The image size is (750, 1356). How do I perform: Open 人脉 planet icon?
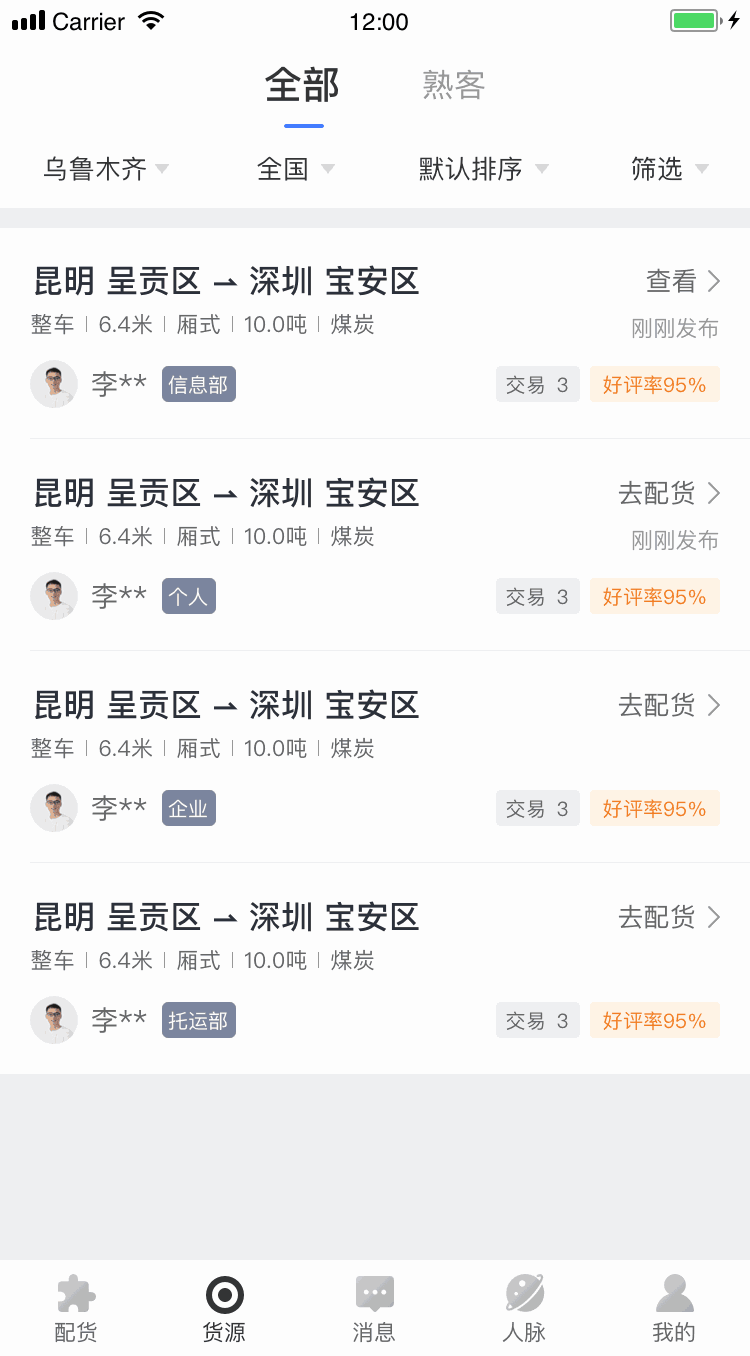(524, 1295)
